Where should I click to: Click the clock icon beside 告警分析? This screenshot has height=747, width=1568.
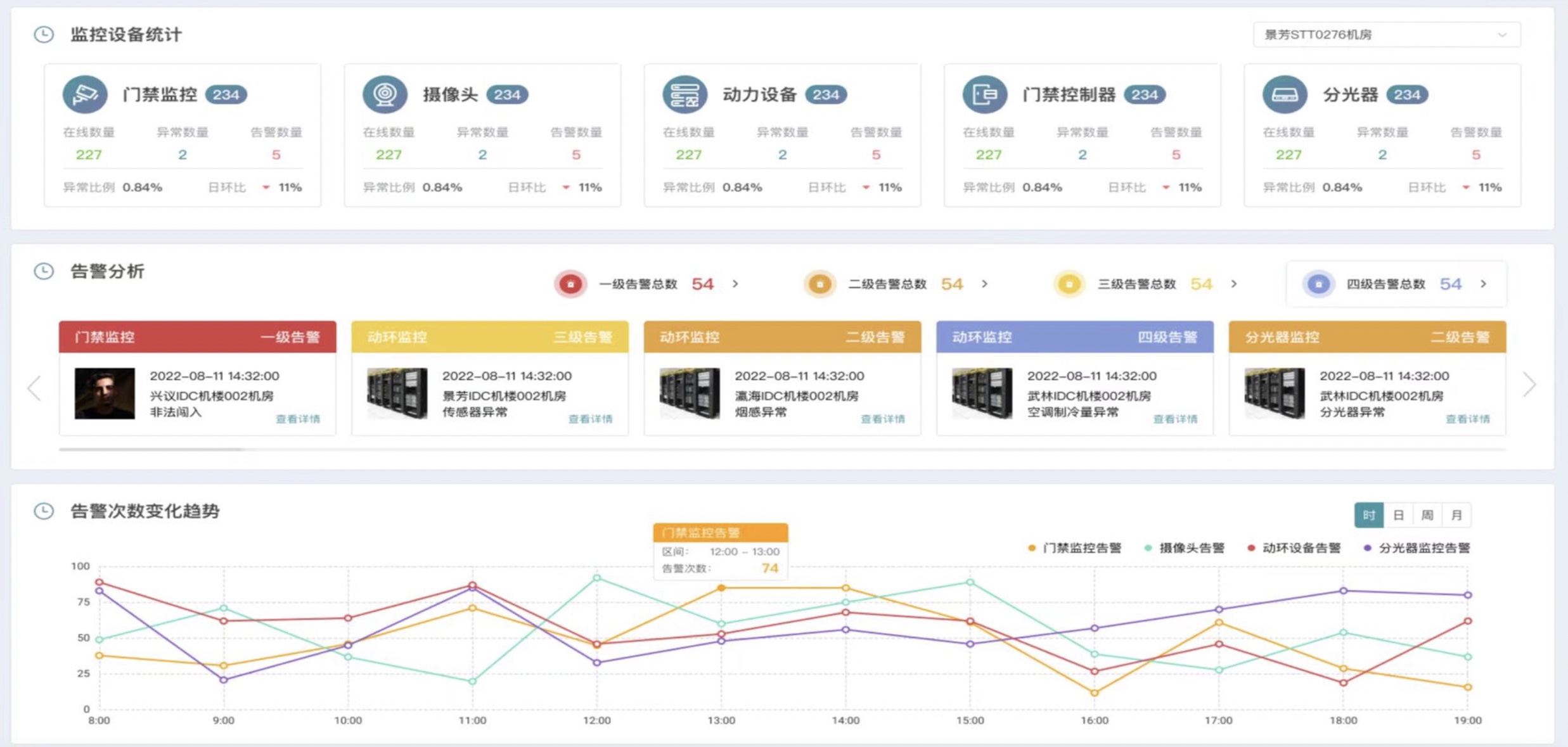(x=44, y=271)
